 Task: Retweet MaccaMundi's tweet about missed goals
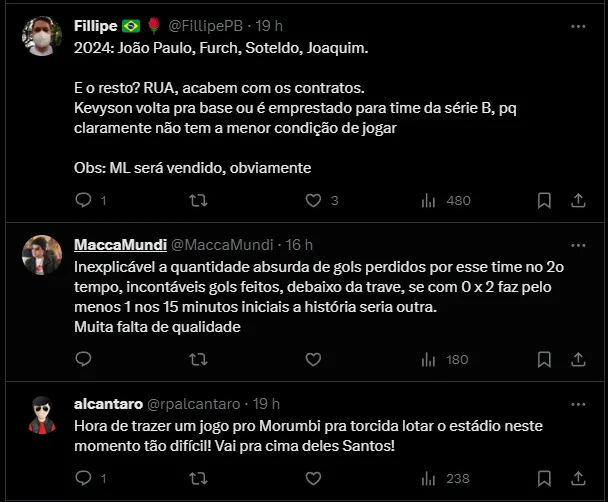point(198,359)
